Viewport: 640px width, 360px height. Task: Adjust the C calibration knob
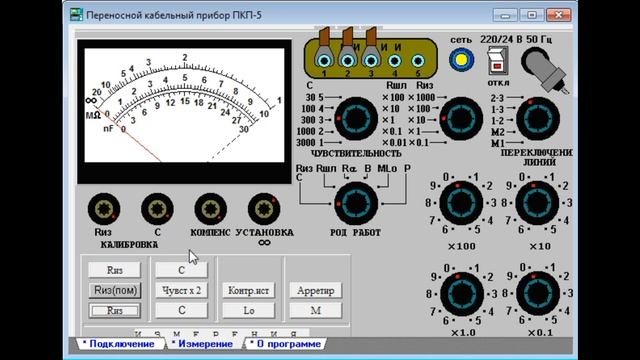(x=157, y=209)
